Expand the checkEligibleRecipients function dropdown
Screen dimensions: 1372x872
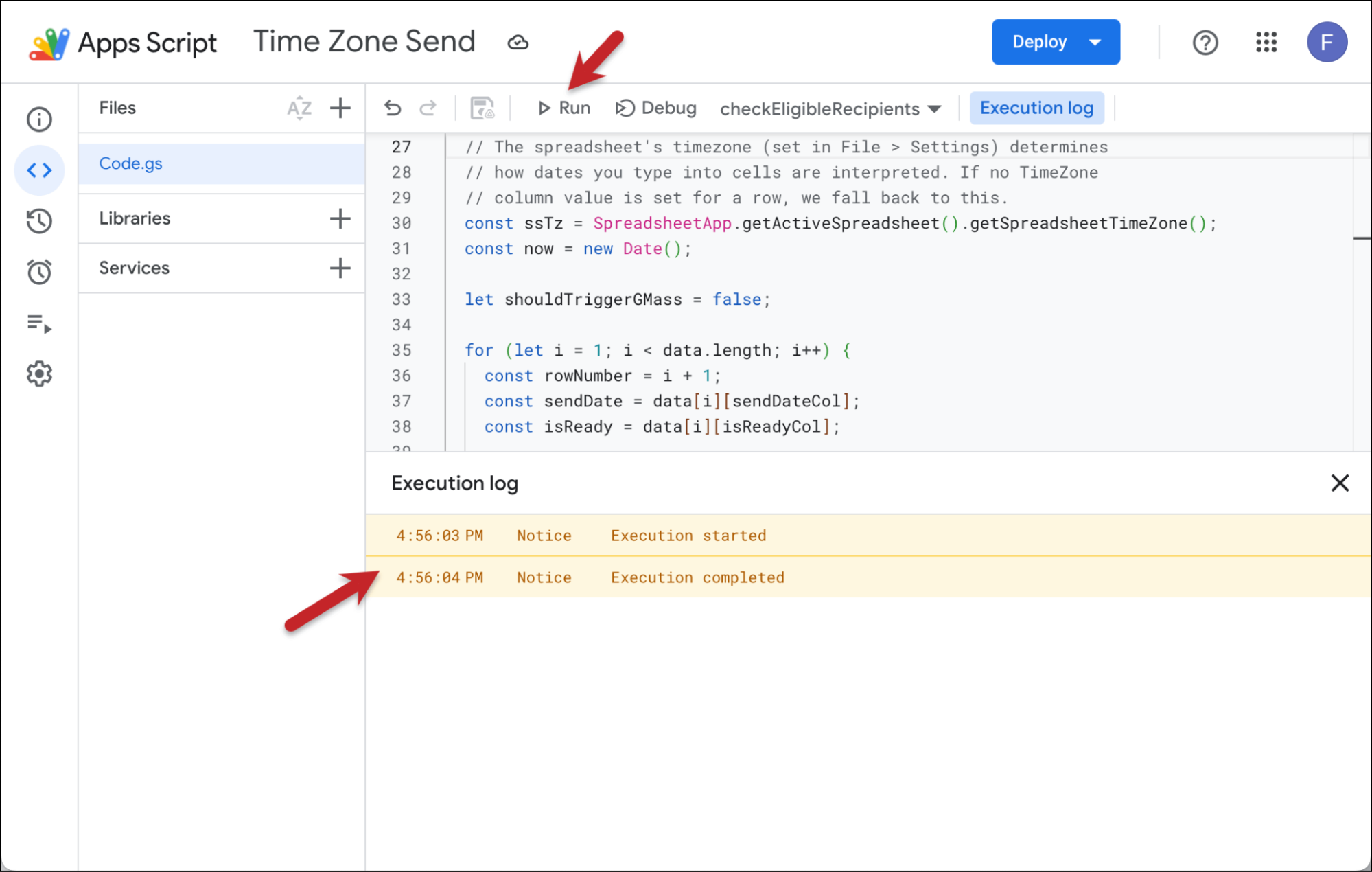tap(830, 109)
